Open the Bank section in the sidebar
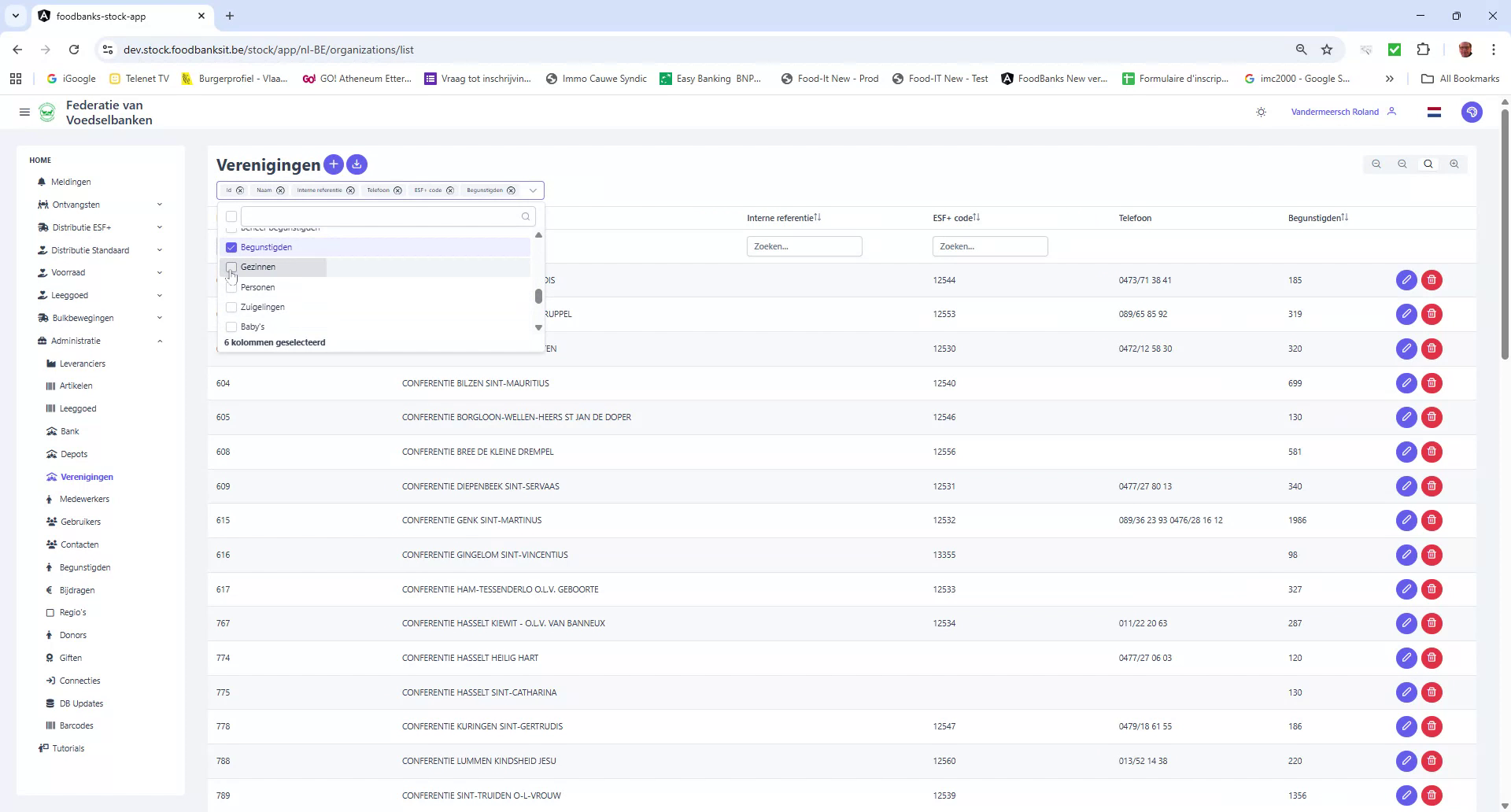Screen dimensions: 1511x812 point(70,430)
